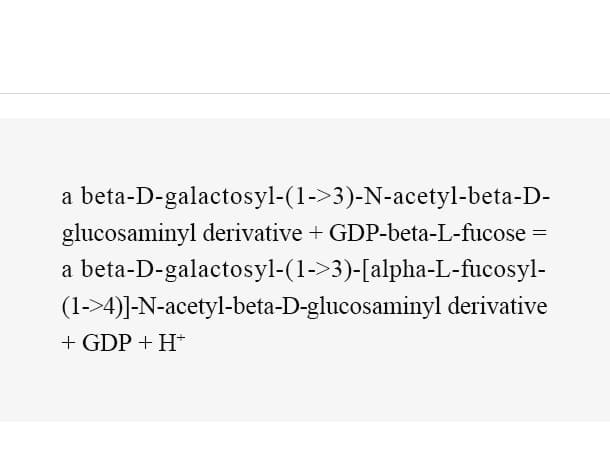Screen dimensions: 610x463
Task: Click 'derivative' before the GDP-beta-L-fucose term
Action: pyautogui.click(x=252, y=233)
